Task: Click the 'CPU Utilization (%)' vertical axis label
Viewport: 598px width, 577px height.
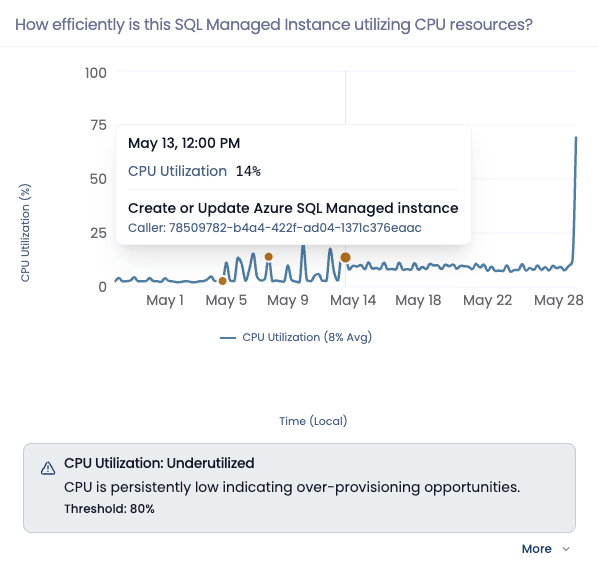Action: tap(25, 233)
